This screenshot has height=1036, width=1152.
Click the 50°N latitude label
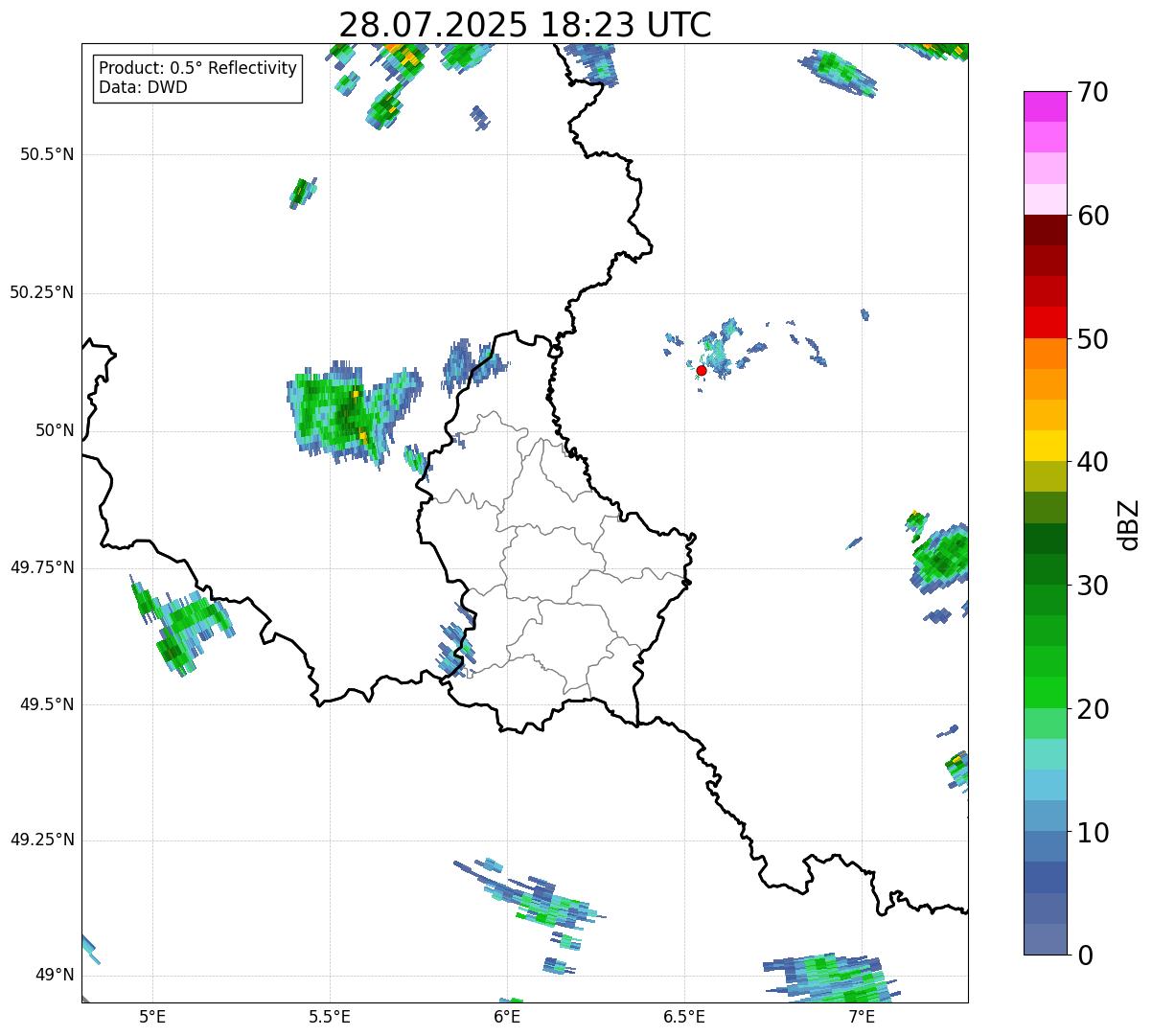[x=55, y=430]
